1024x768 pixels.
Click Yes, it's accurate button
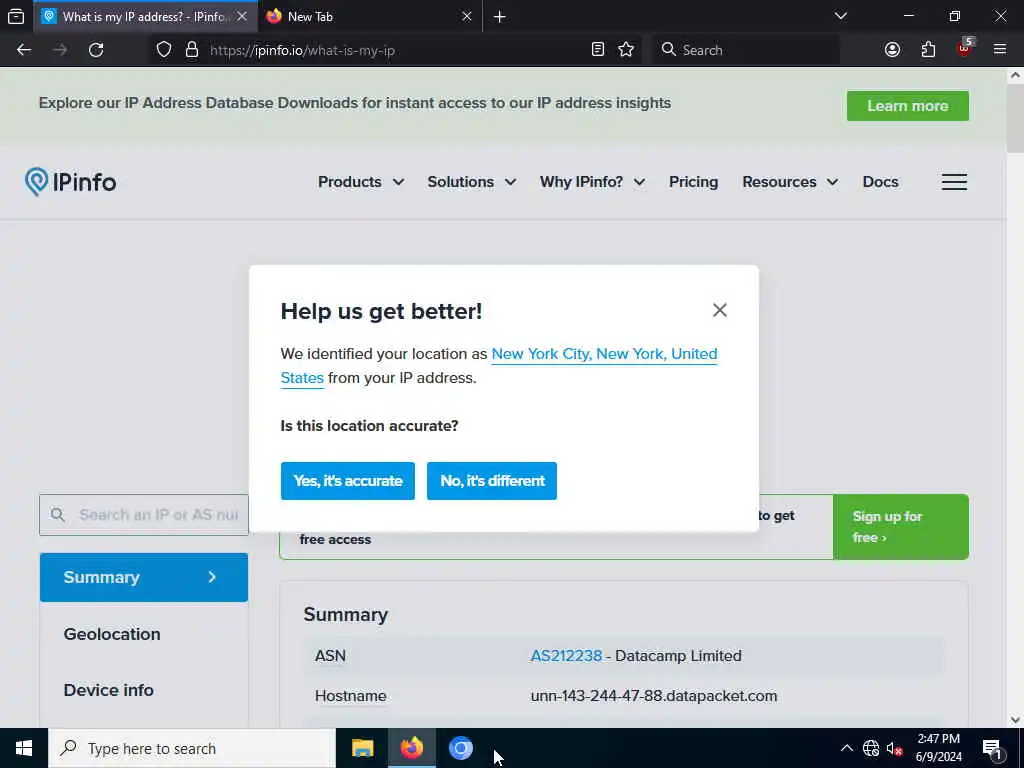click(x=347, y=481)
